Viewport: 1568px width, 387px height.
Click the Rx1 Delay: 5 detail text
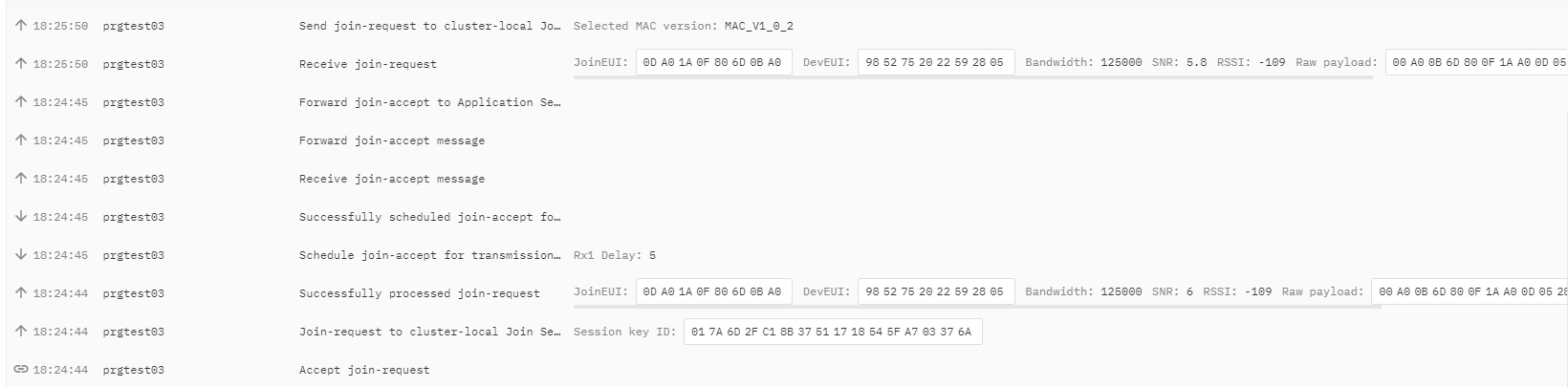click(x=615, y=255)
